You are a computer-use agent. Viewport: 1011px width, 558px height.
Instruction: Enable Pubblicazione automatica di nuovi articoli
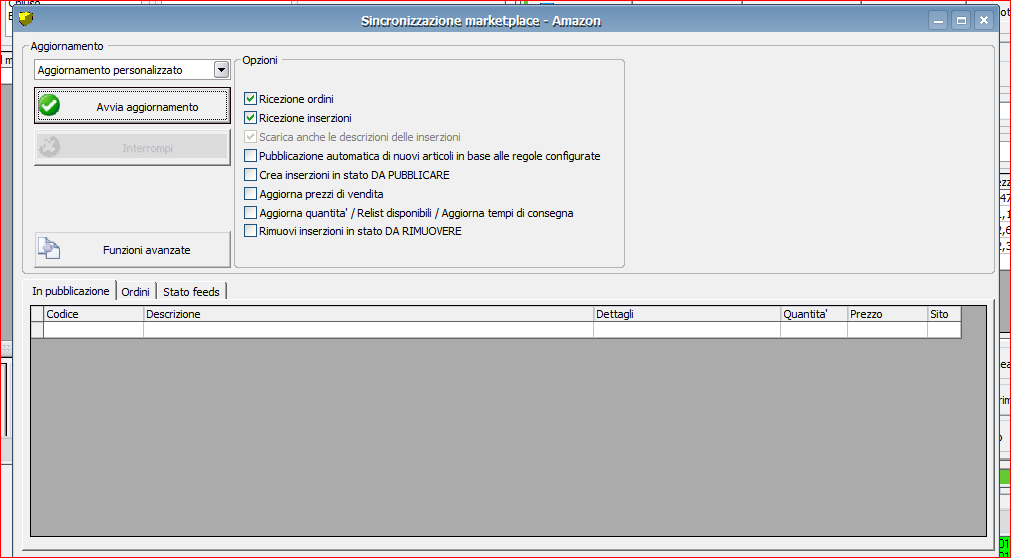[x=250, y=155]
